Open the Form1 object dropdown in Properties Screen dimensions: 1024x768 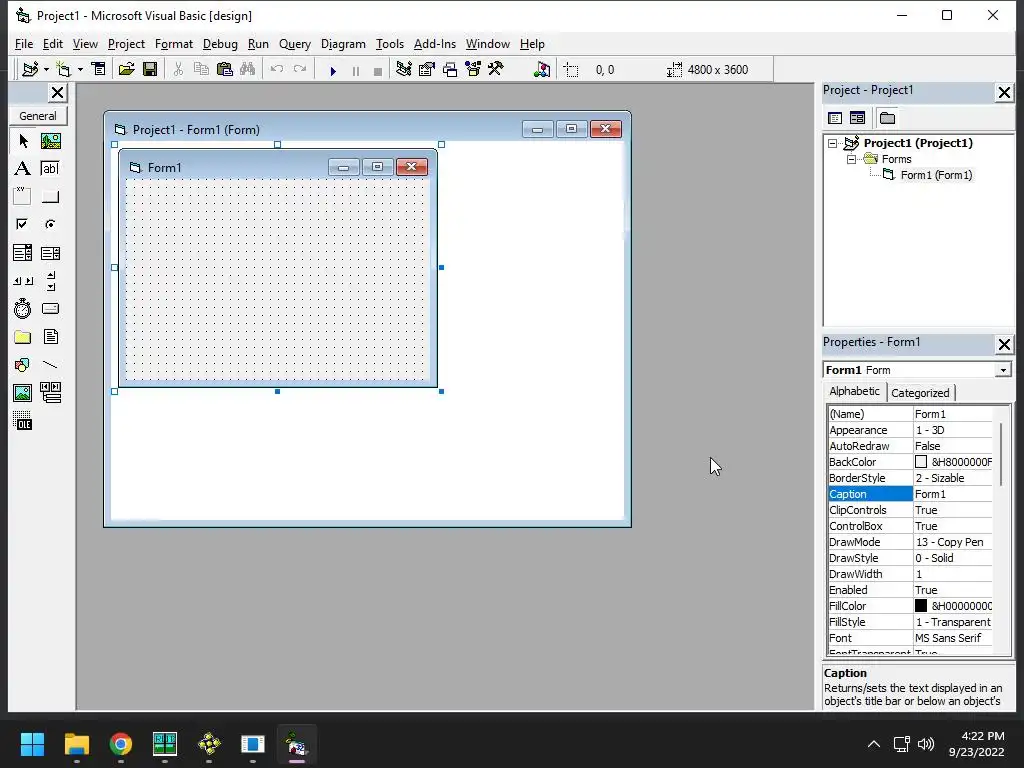tap(1003, 370)
